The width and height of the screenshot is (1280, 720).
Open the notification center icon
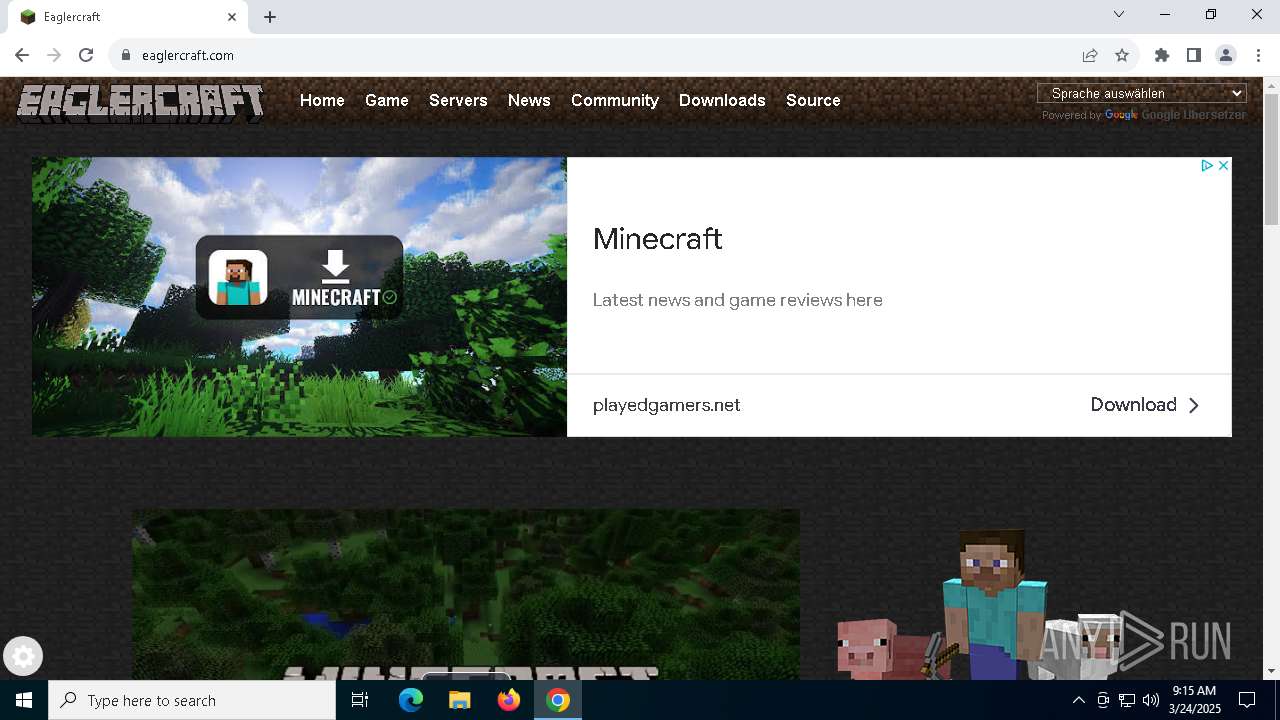1247,700
